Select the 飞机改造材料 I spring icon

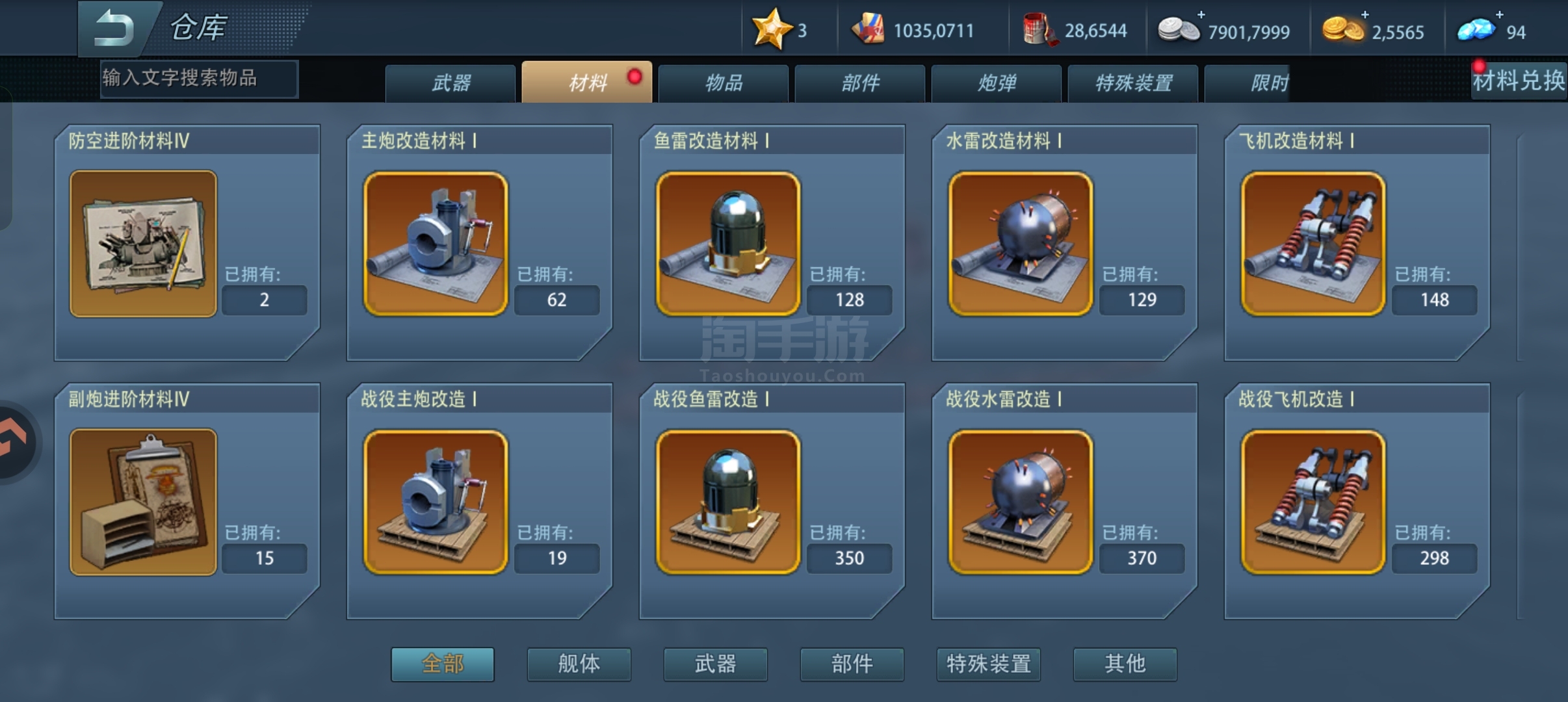click(1313, 244)
